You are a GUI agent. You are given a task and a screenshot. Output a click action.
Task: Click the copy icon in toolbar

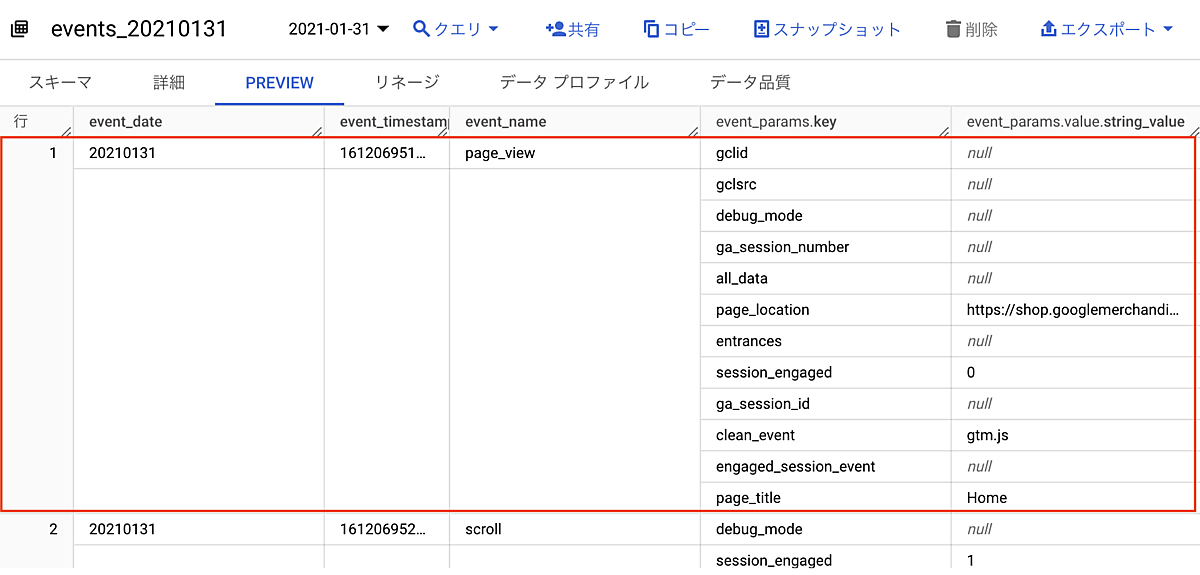point(652,29)
